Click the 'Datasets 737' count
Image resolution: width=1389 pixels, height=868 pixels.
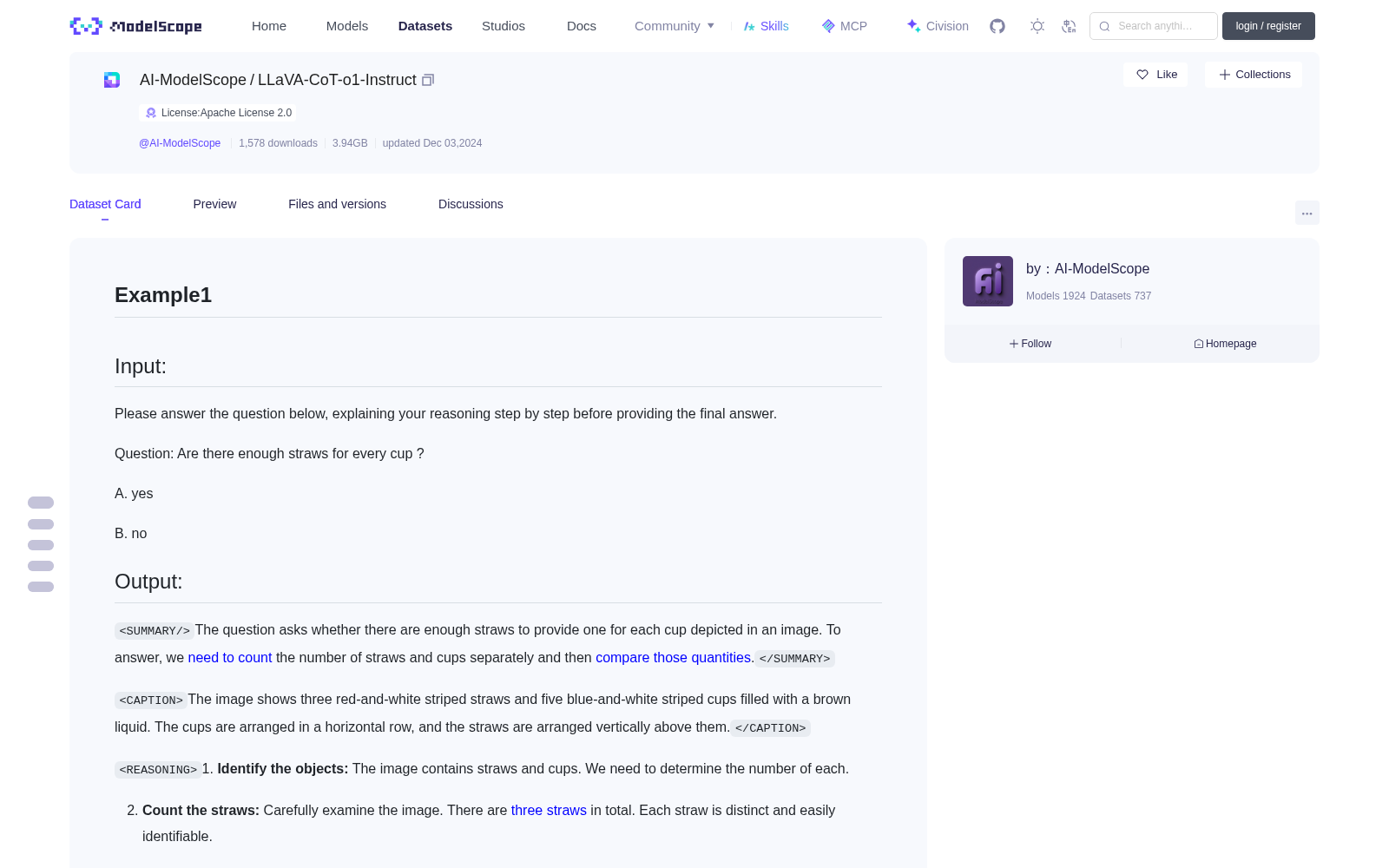(x=1121, y=296)
